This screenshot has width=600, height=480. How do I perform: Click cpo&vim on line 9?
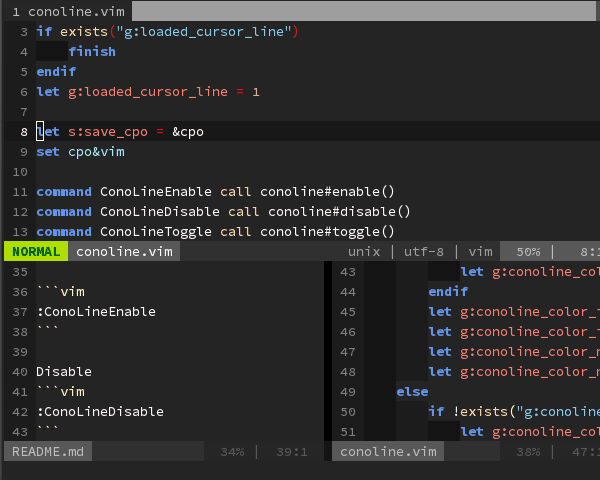(96, 152)
